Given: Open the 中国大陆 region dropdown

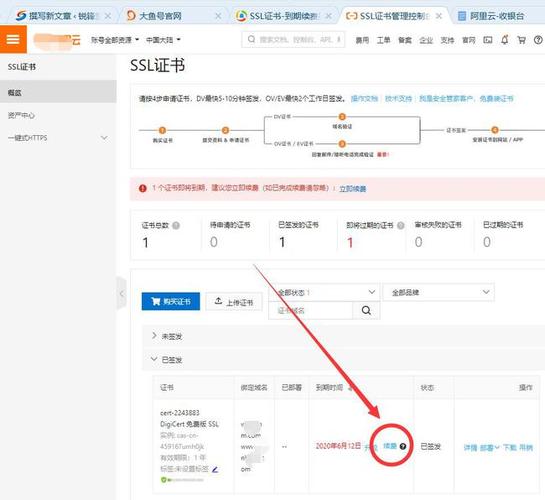Looking at the screenshot, I should pyautogui.click(x=163, y=40).
